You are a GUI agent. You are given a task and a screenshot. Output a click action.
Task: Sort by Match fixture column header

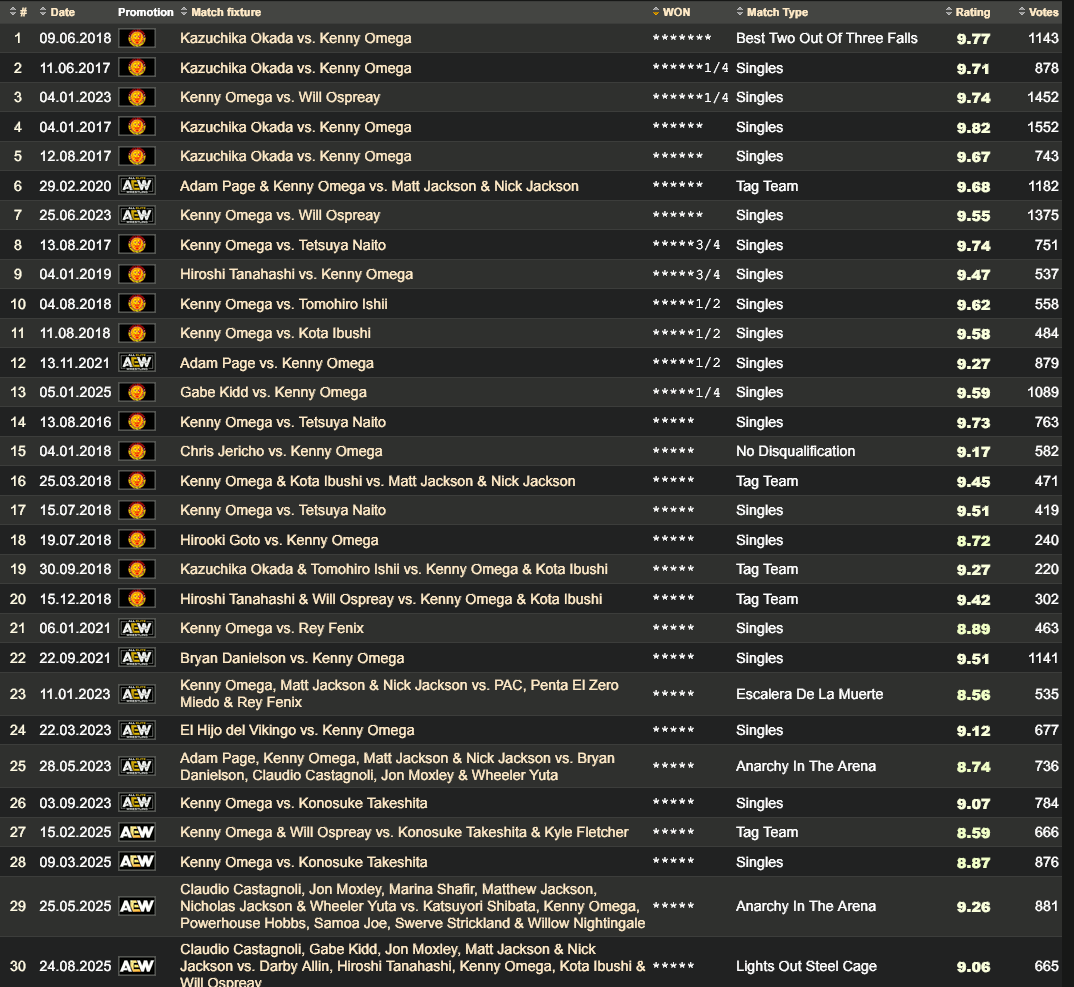[x=221, y=12]
